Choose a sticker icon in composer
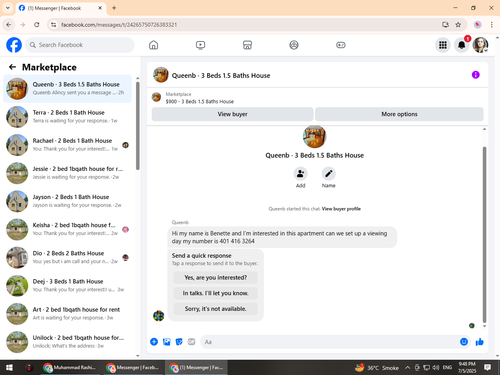The width and height of the screenshot is (500, 375). (x=179, y=342)
